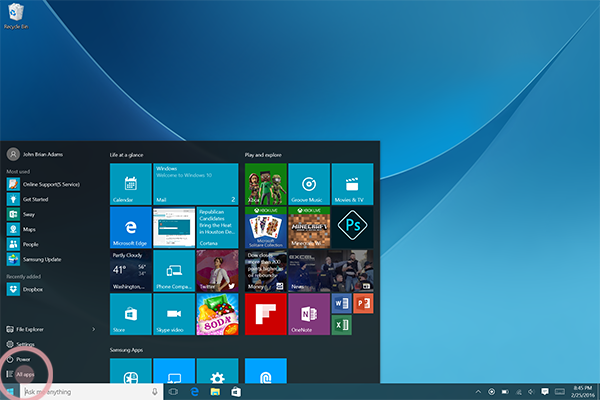The image size is (600, 400).
Task: Open Online Support (S Service) app
Action: pyautogui.click(x=44, y=184)
